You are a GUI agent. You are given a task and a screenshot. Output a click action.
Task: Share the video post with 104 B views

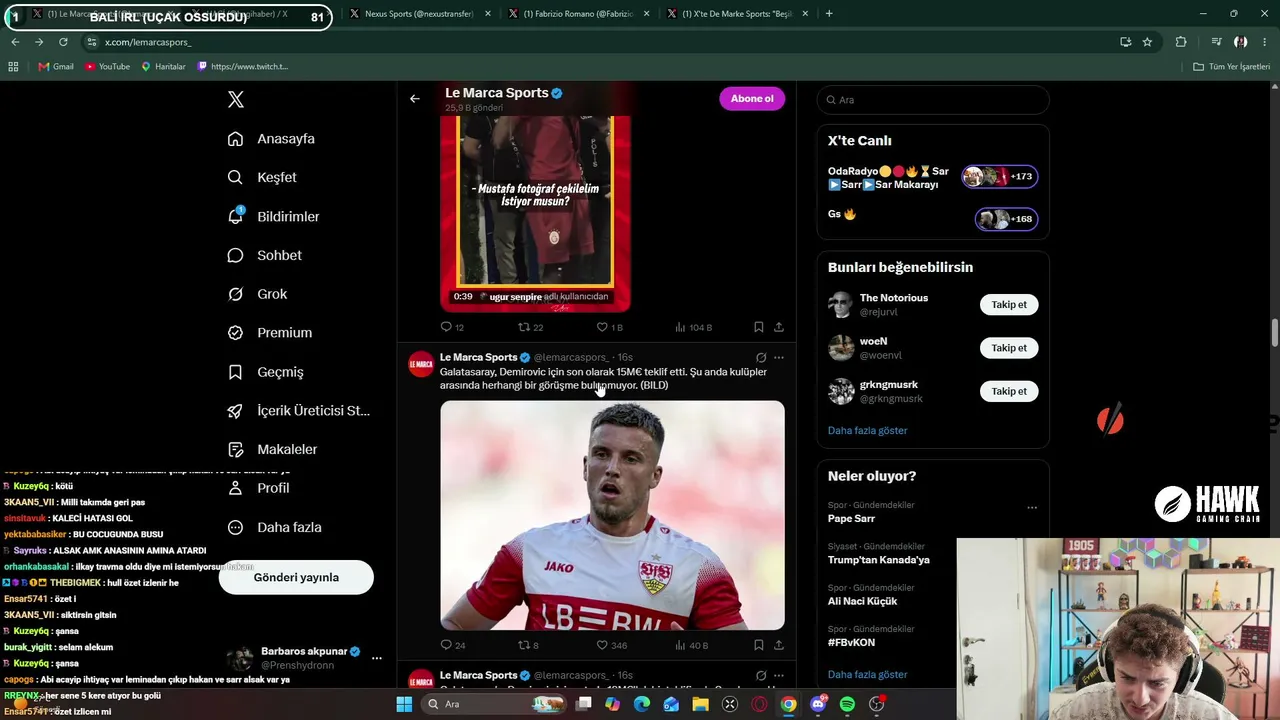(x=779, y=327)
